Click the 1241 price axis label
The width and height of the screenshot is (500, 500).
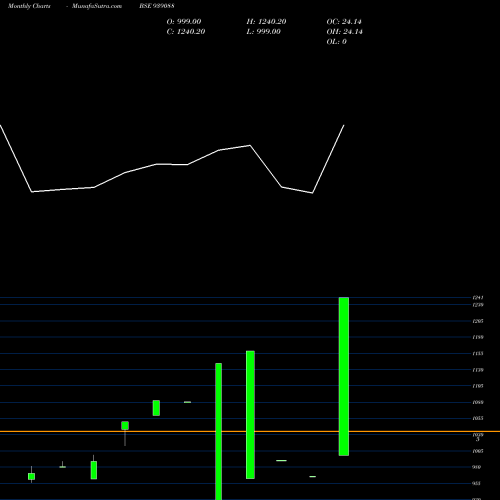pos(478,297)
